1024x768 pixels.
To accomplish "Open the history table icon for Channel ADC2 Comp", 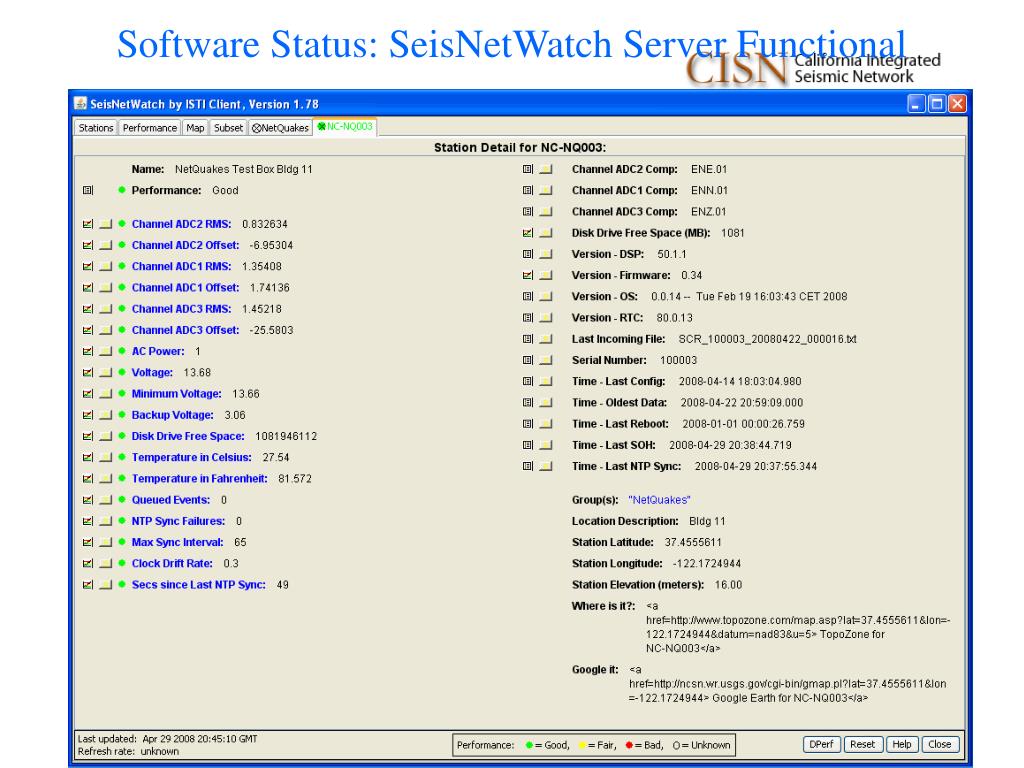I will click(528, 169).
